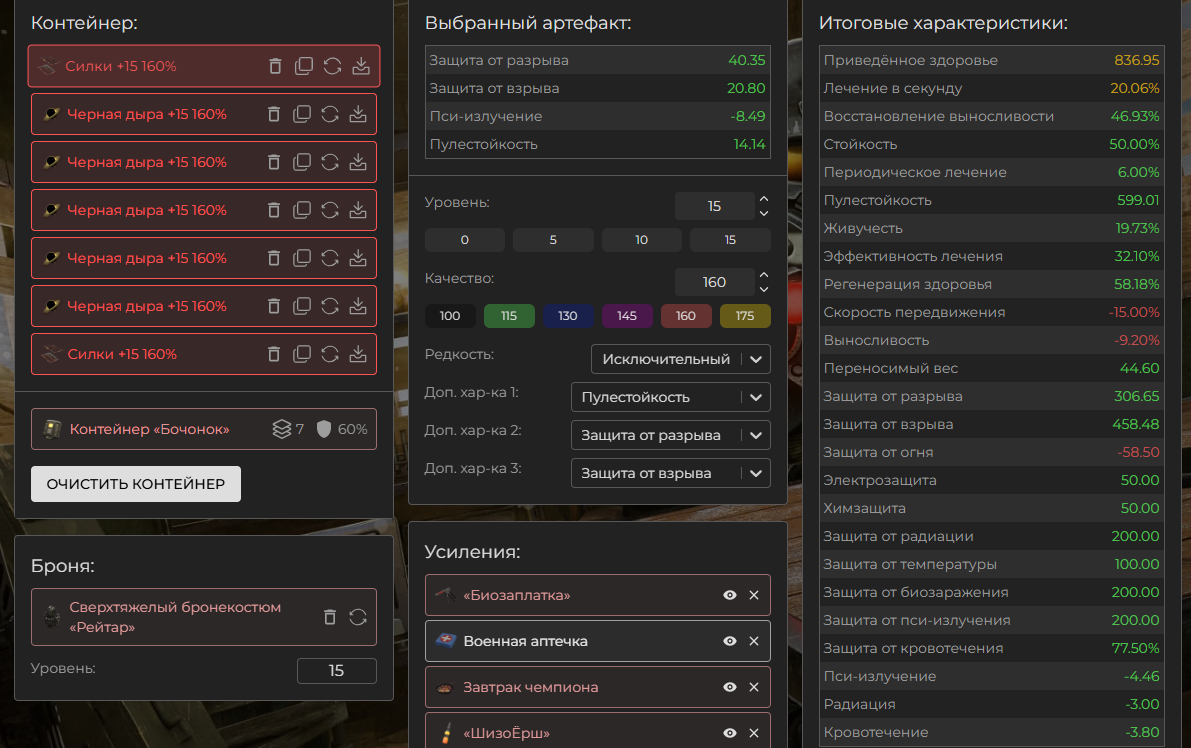Replace the second Черная дыра artifact
The height and width of the screenshot is (748, 1191).
click(x=330, y=162)
